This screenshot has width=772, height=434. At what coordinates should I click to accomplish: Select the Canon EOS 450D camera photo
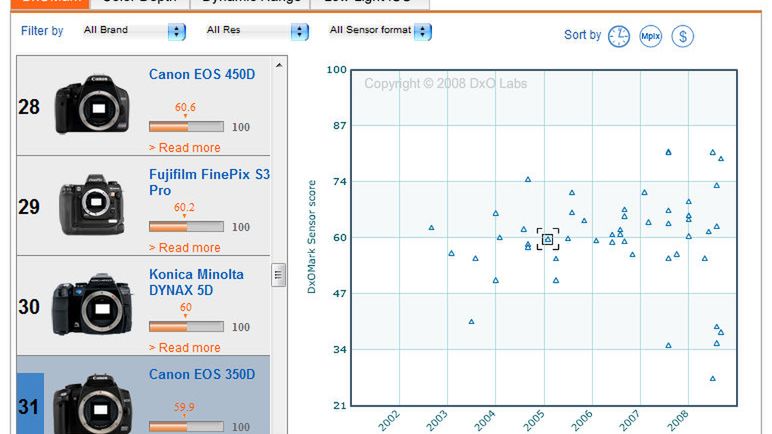(93, 104)
